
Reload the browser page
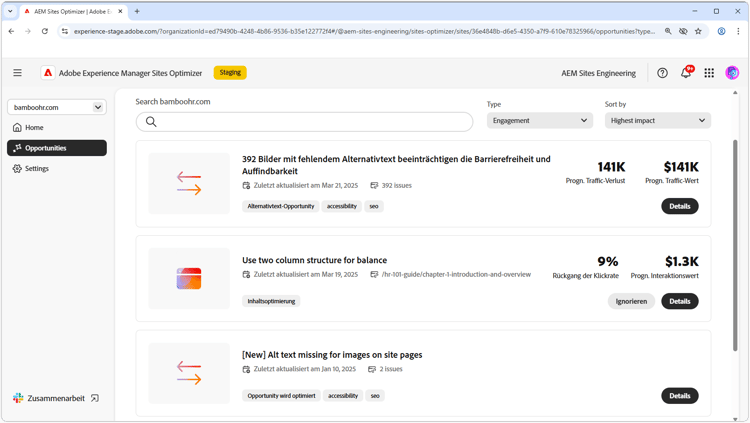coord(44,31)
